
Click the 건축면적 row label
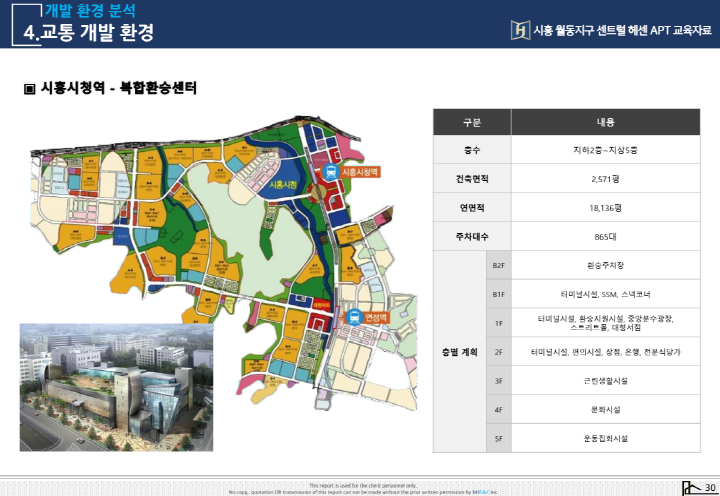point(472,179)
